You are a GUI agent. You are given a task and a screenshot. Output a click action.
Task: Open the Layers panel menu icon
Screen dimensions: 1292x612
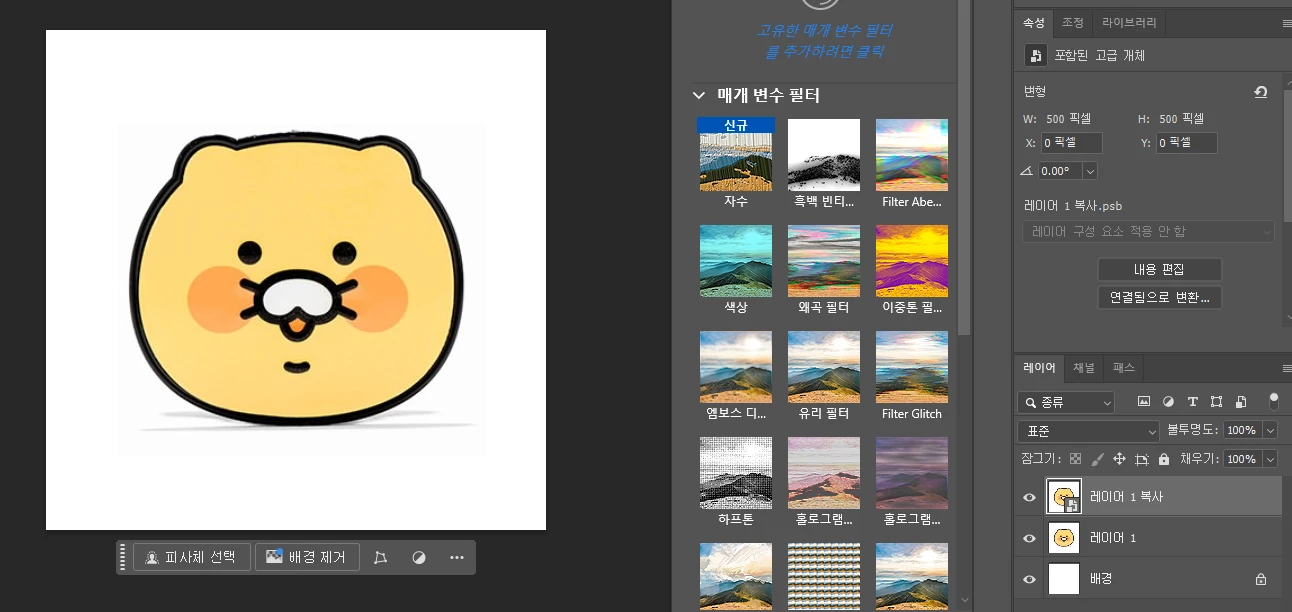[x=1286, y=368]
